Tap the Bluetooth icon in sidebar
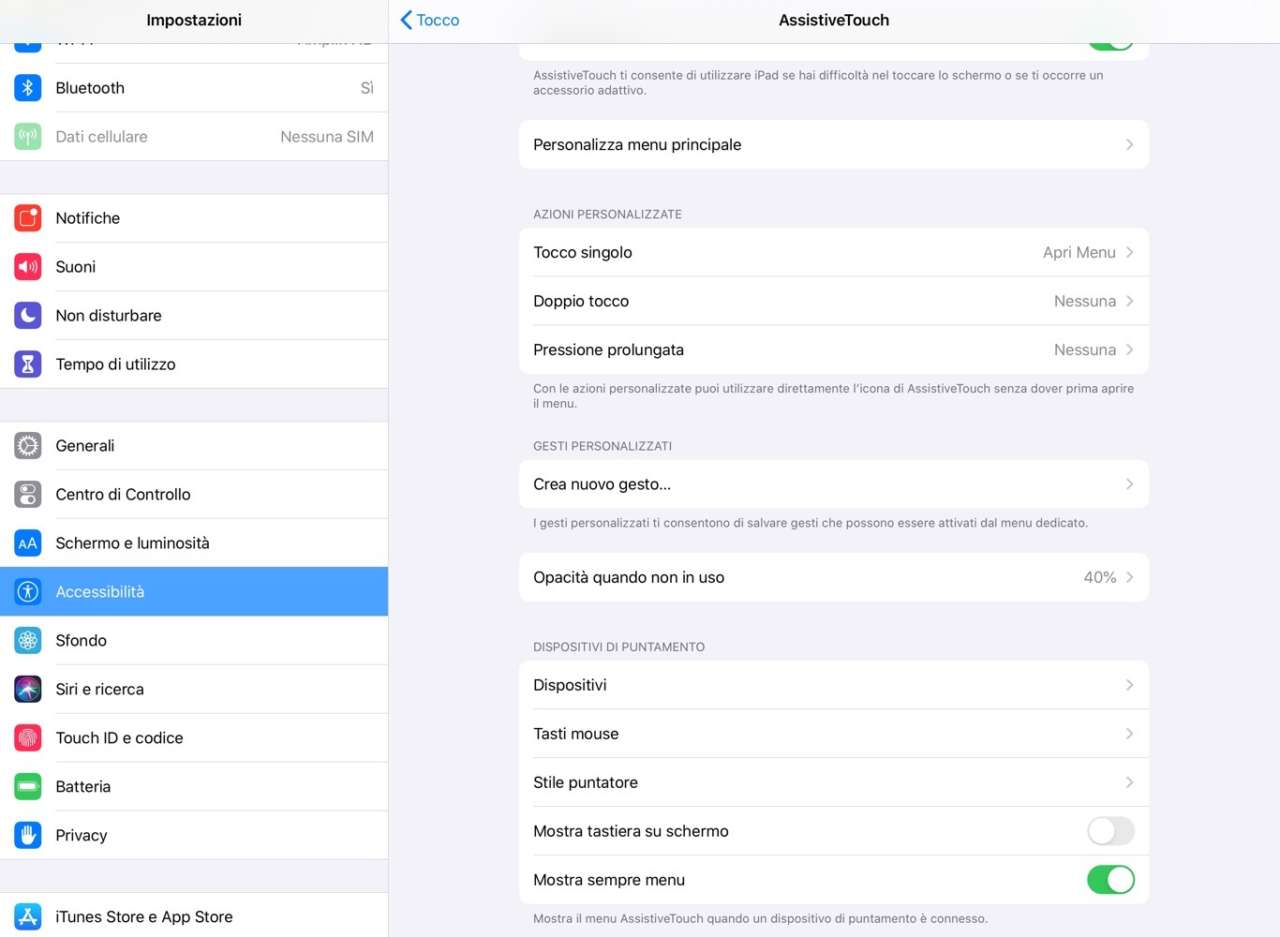Screen dimensions: 1280x937 pyautogui.click(x=28, y=88)
